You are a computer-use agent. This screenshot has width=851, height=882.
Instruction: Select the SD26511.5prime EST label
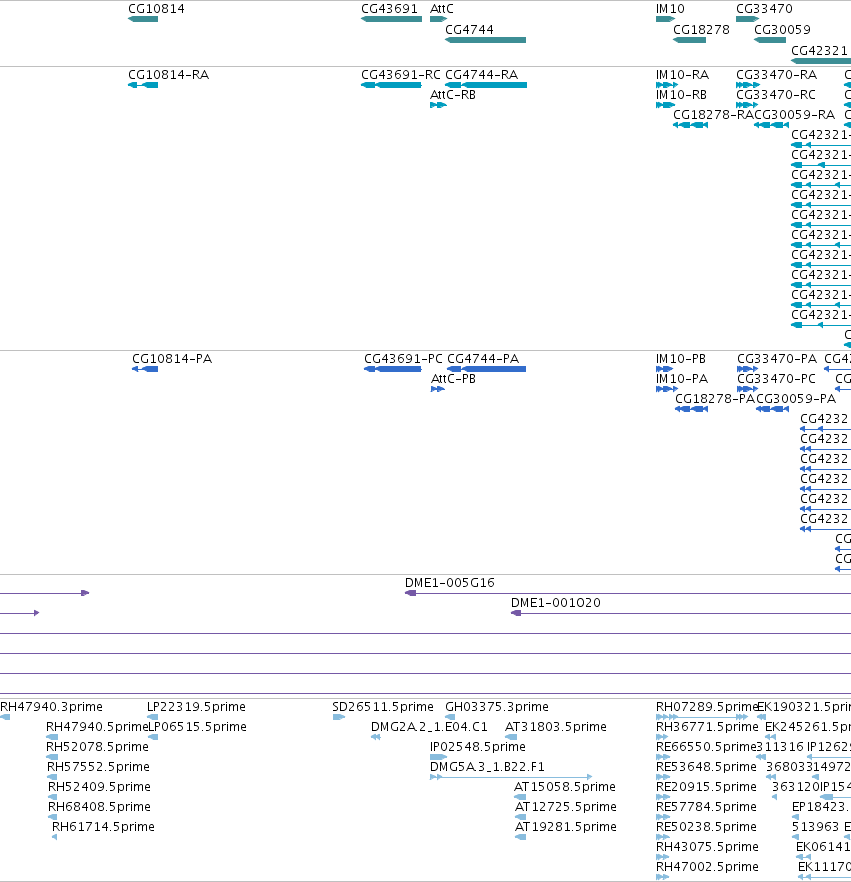click(383, 707)
